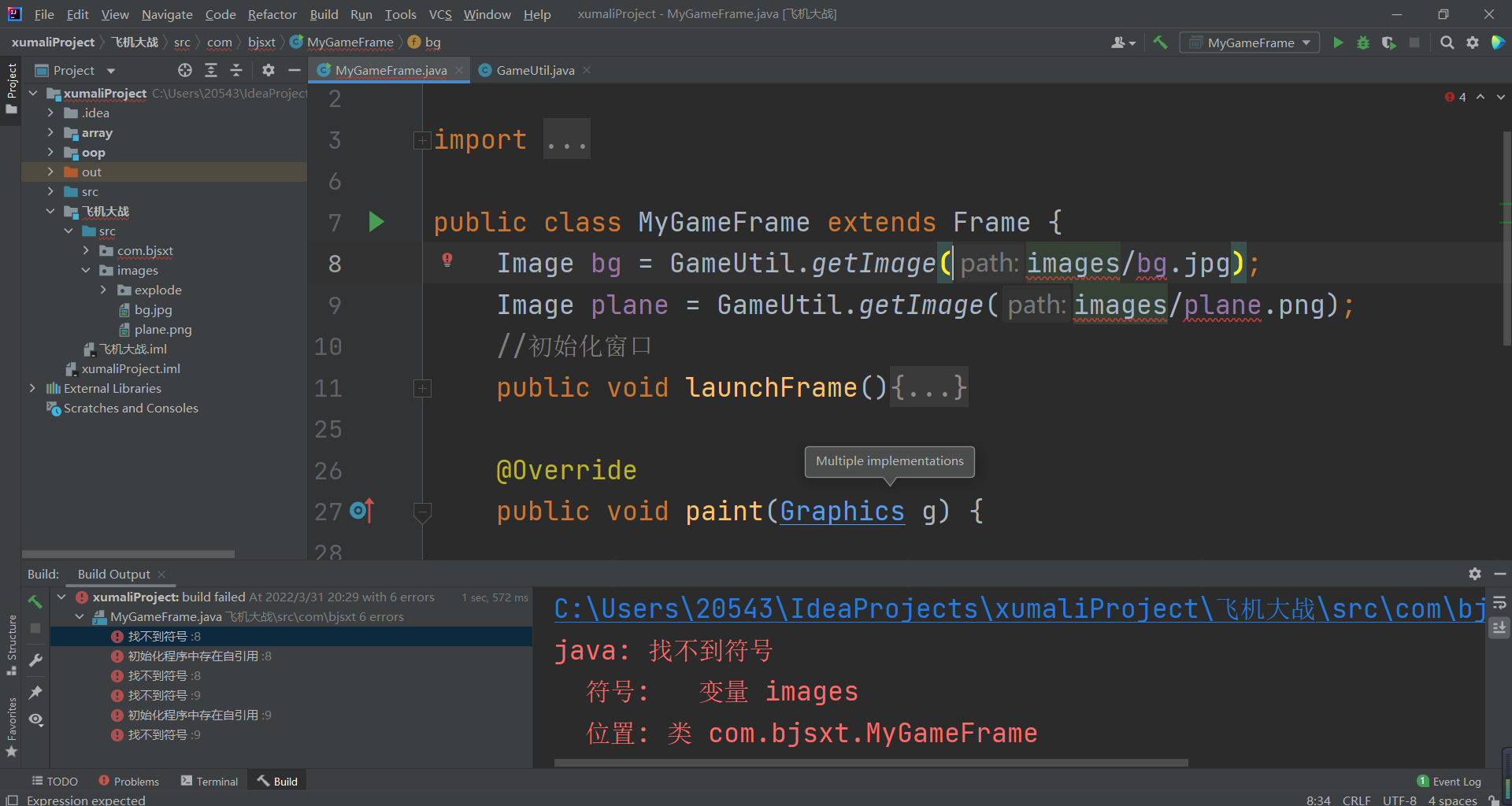
Task: Click the stop process square icon
Action: click(x=1414, y=43)
